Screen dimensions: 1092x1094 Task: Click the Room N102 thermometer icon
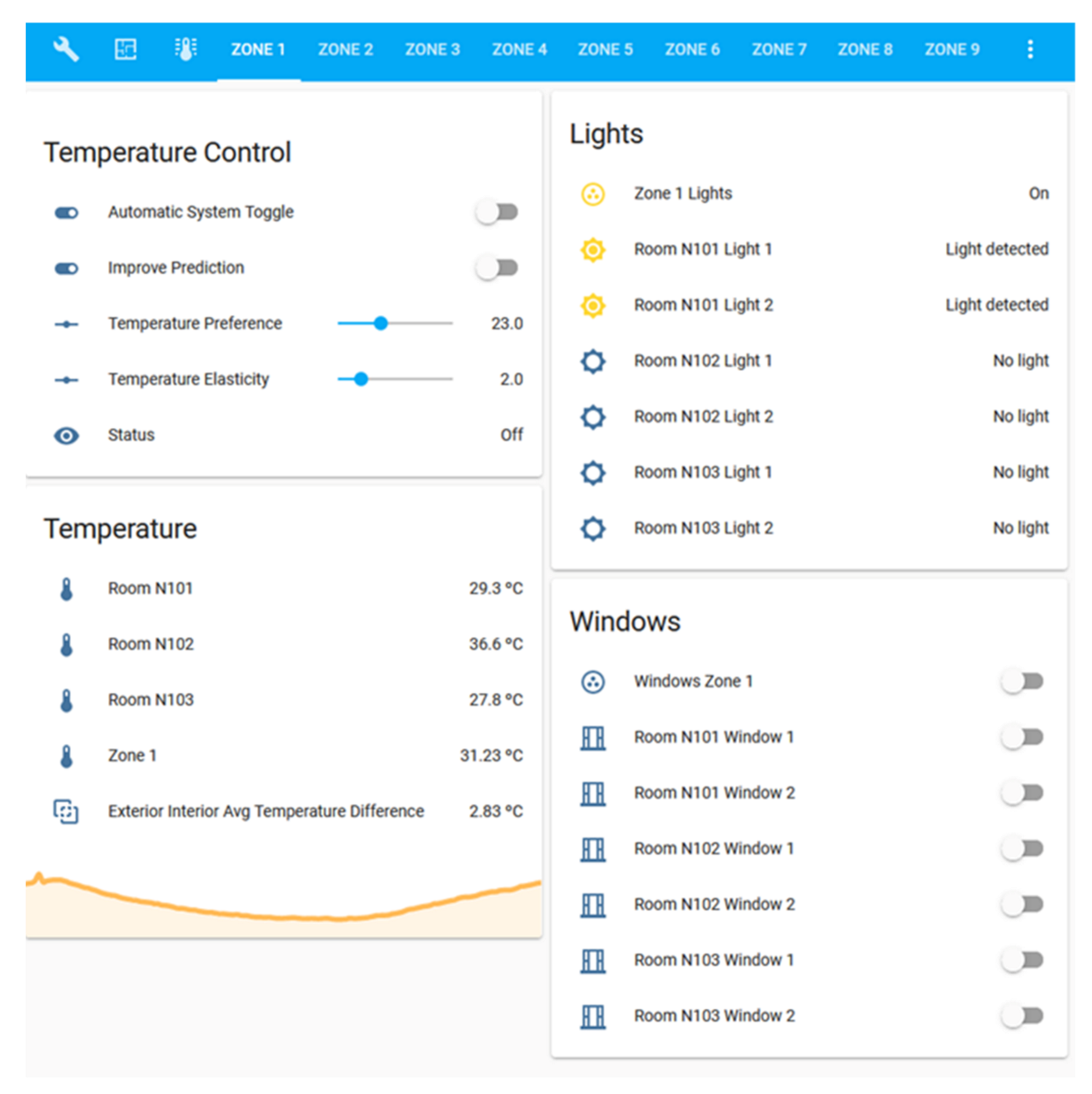pos(66,645)
